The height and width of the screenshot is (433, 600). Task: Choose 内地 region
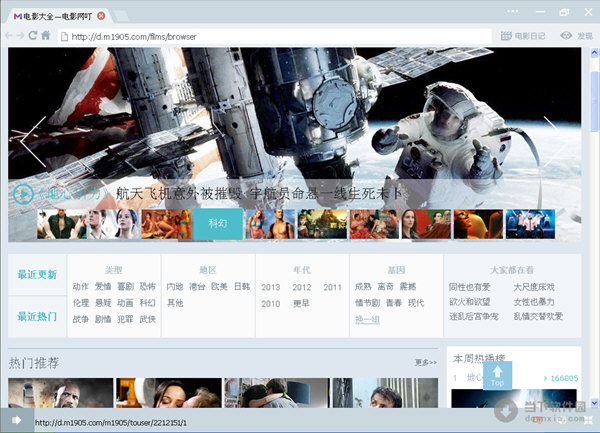pyautogui.click(x=175, y=286)
